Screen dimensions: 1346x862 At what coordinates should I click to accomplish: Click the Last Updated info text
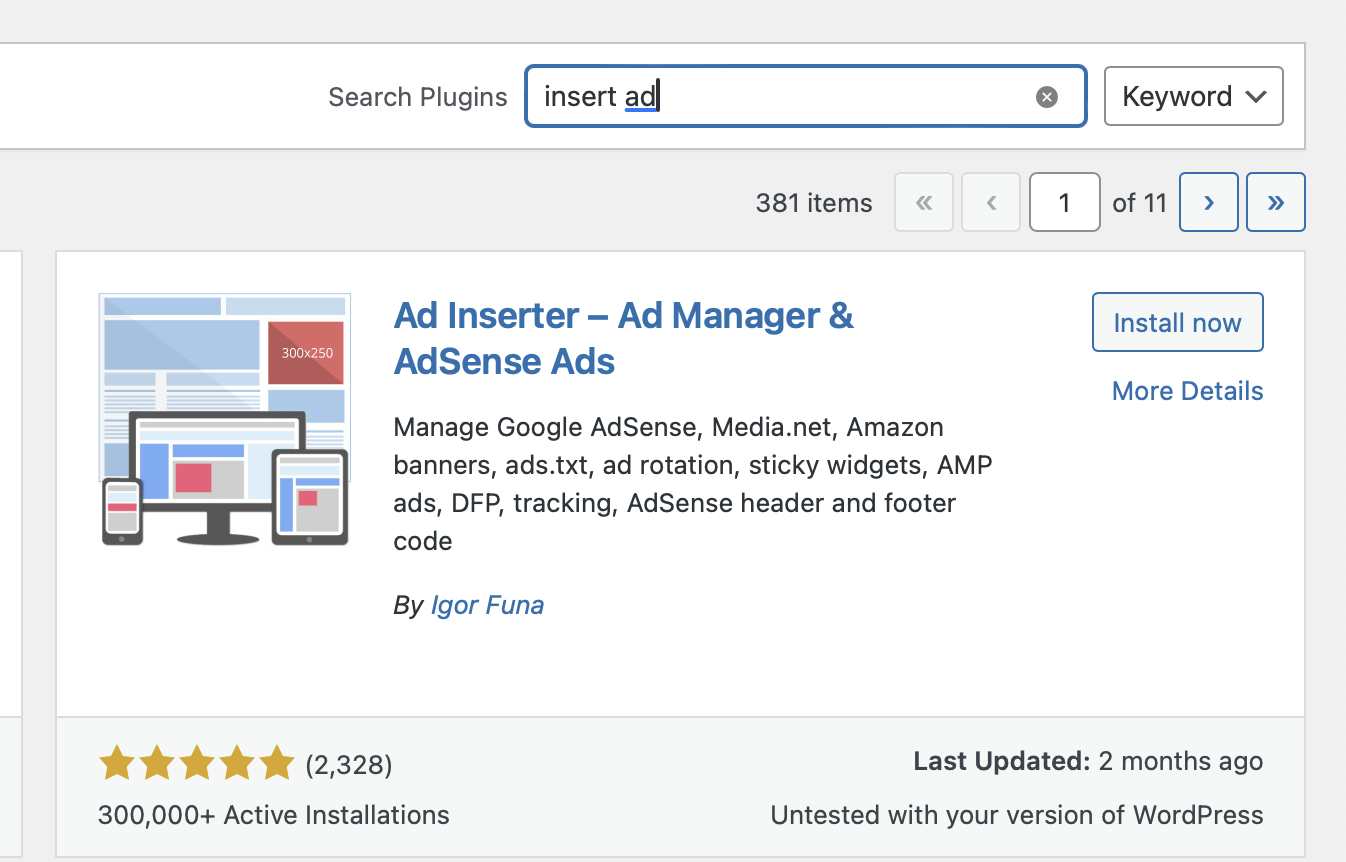(1088, 761)
